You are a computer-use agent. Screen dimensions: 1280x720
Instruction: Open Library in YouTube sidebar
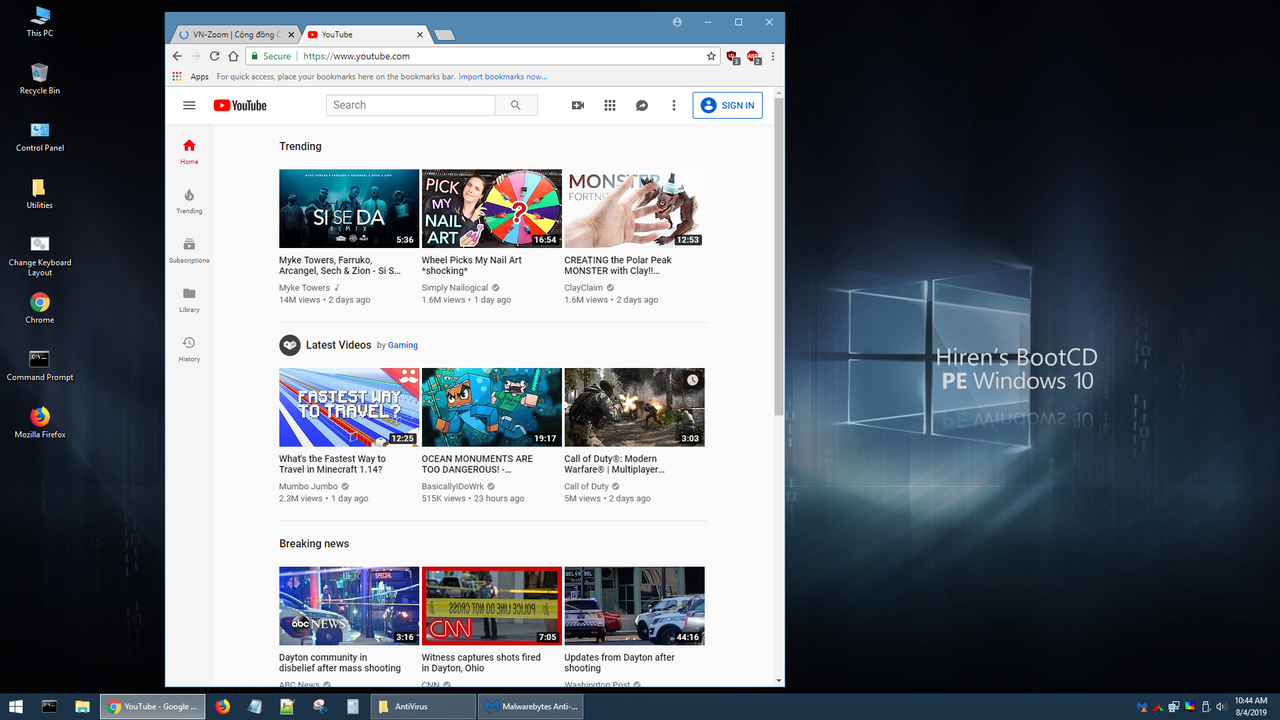tap(189, 299)
